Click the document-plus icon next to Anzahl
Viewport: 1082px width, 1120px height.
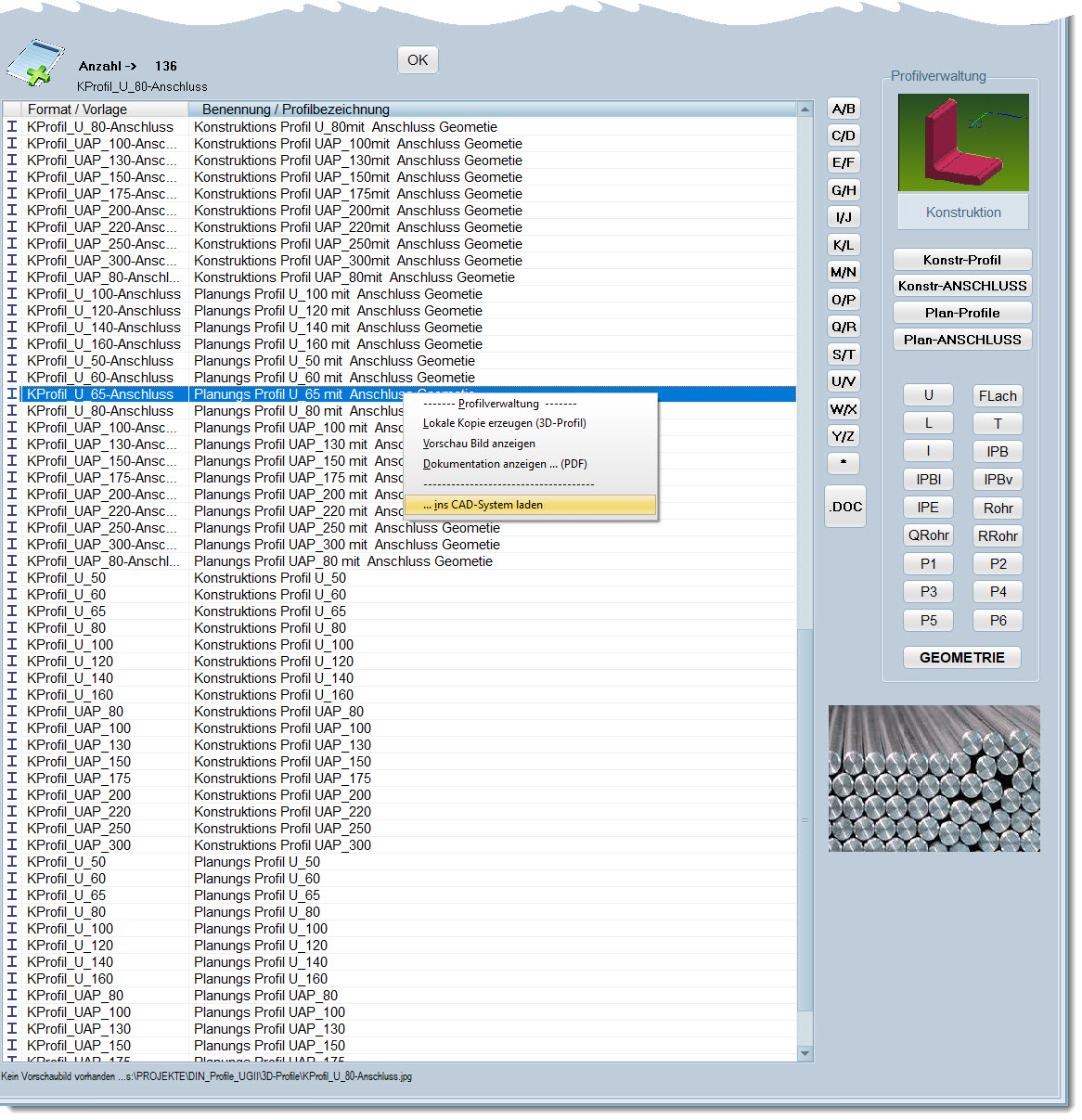tap(35, 62)
